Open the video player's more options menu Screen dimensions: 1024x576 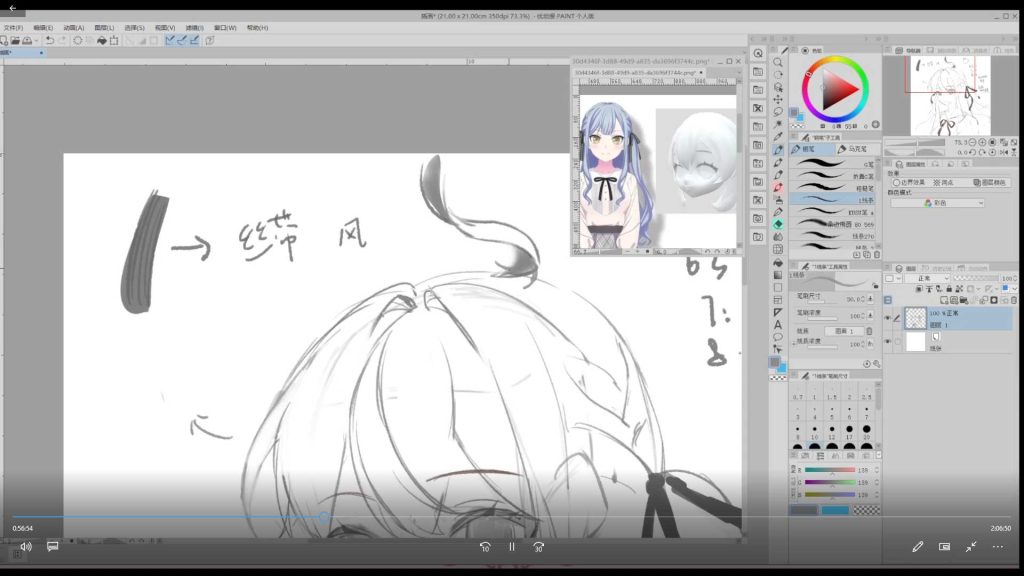click(x=998, y=547)
